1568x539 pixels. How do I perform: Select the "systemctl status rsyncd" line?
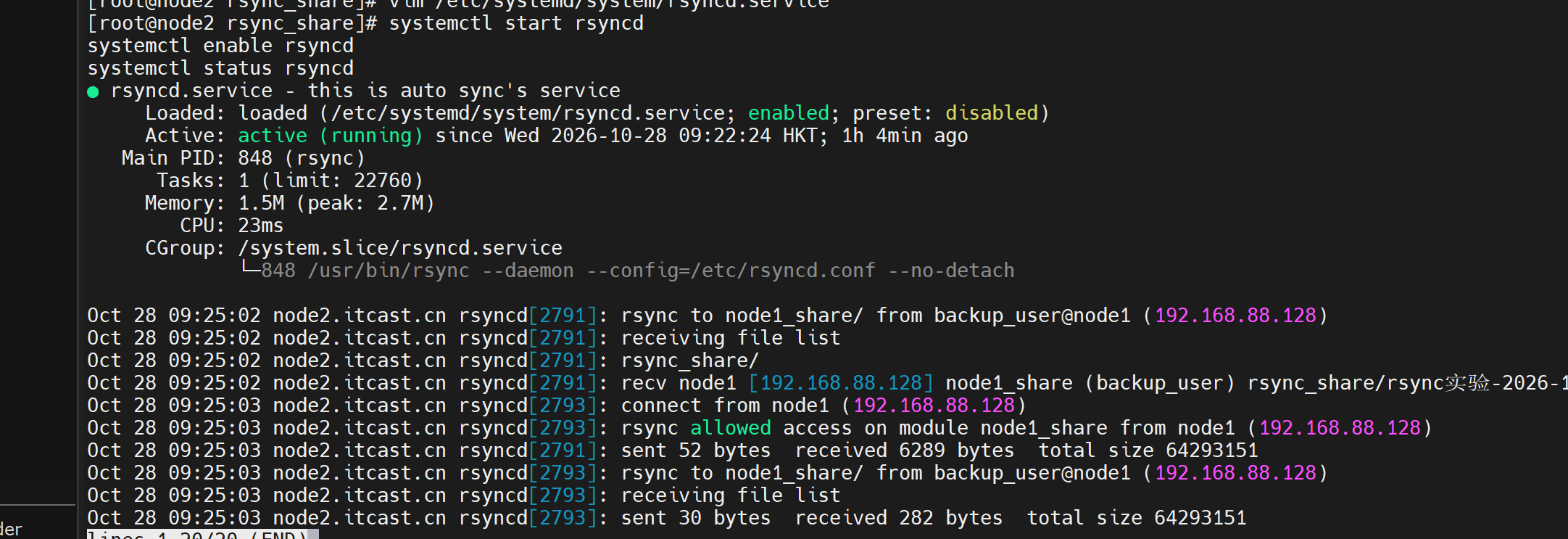click(220, 68)
